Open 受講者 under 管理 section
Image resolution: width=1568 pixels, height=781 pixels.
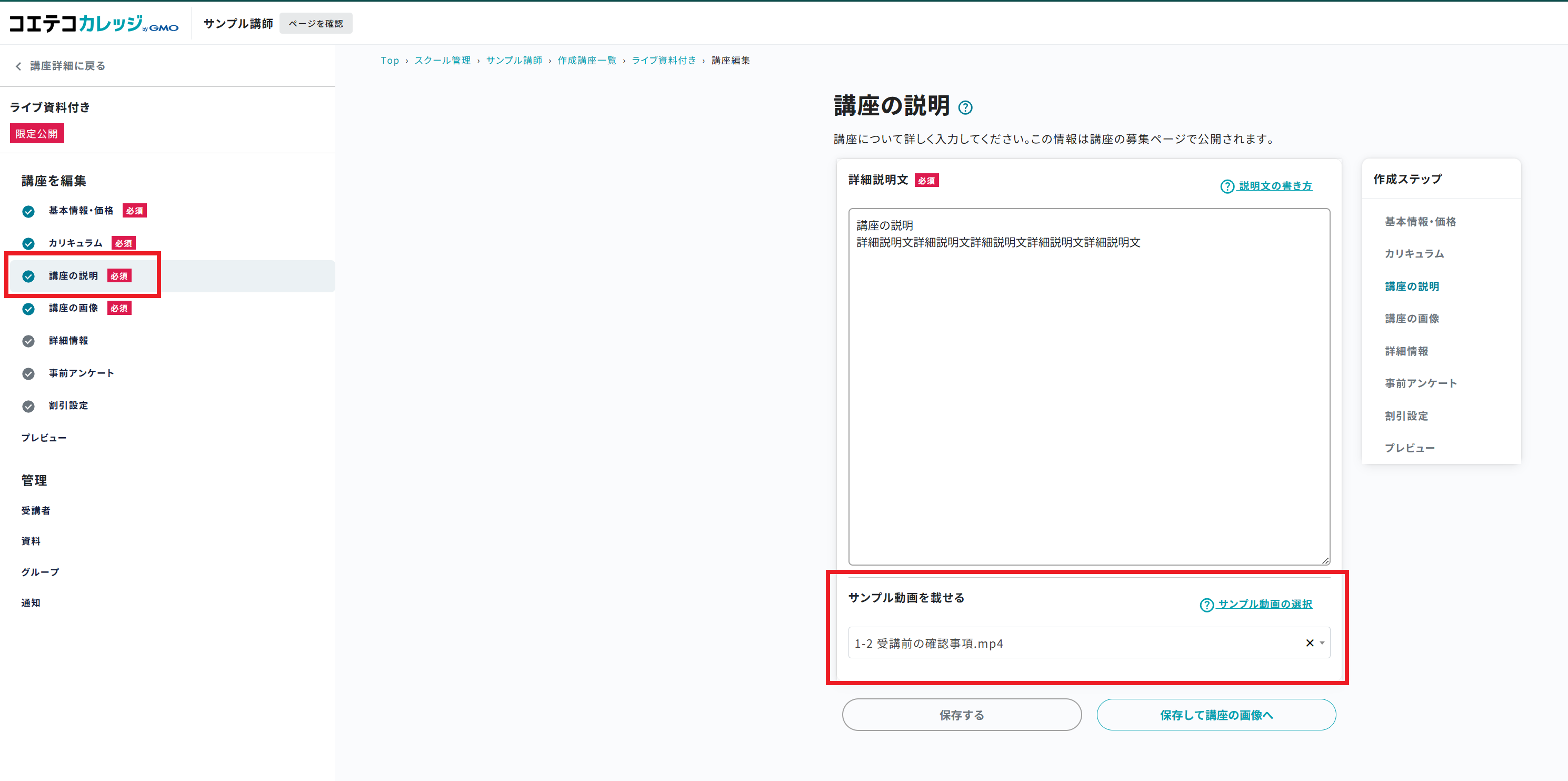coord(35,510)
